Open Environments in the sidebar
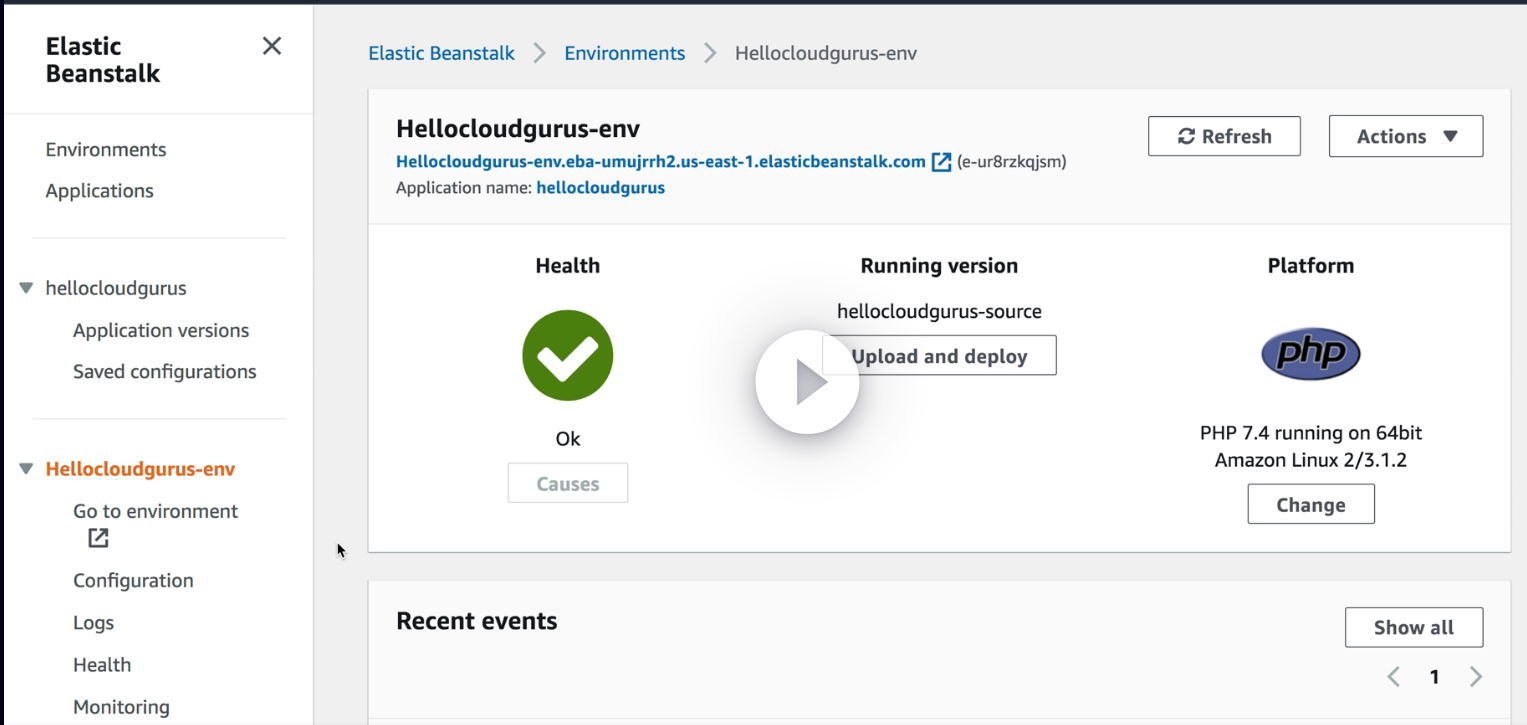The image size is (1527, 725). click(x=106, y=149)
